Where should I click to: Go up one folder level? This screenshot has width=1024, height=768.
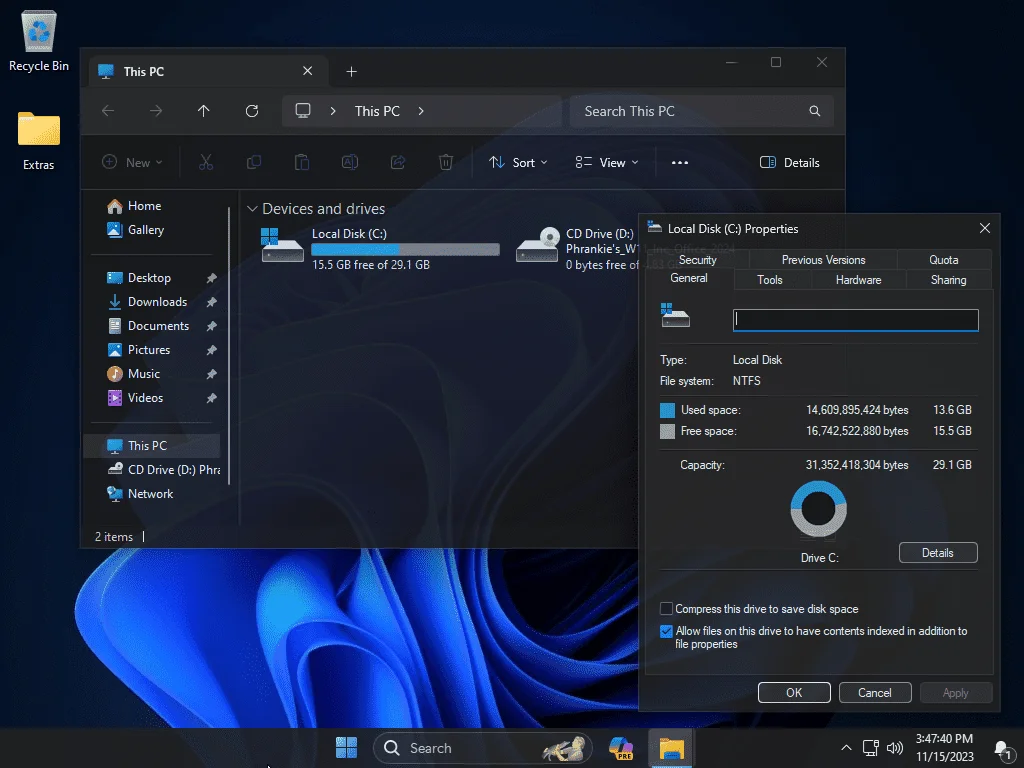pyautogui.click(x=204, y=111)
